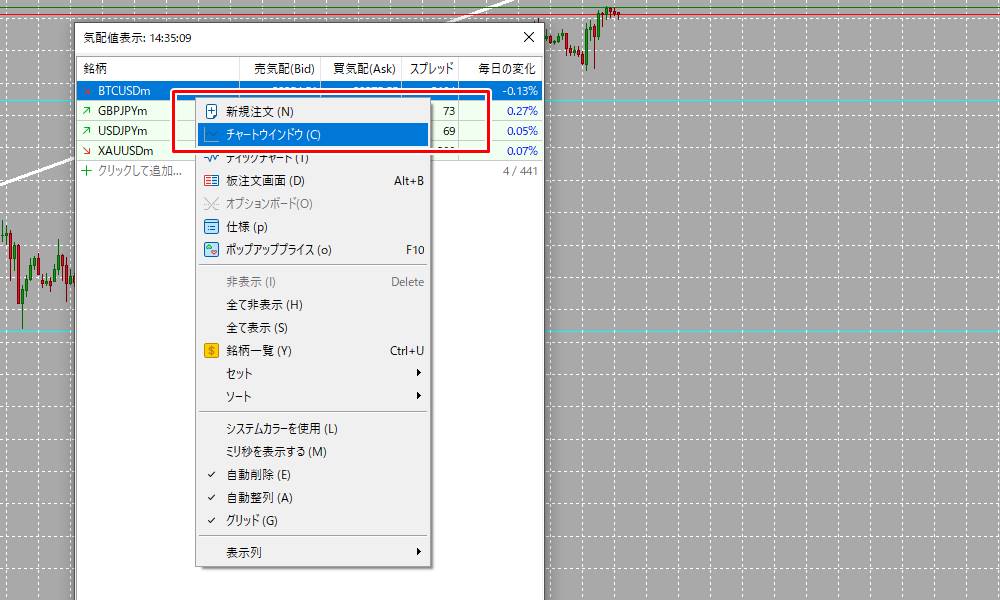This screenshot has width=1000, height=600.
Task: Click the Chart Window (チャートウインドウ) icon
Action: click(211, 134)
